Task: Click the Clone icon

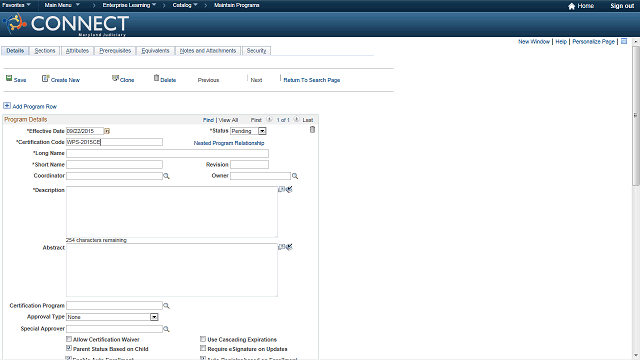Action: pyautogui.click(x=116, y=78)
